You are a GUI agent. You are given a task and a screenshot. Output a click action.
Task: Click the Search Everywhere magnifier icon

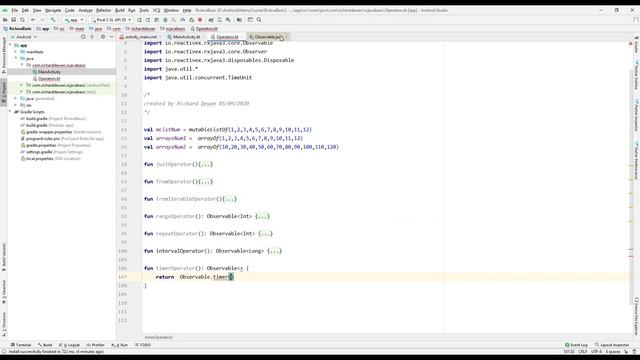pos(259,20)
